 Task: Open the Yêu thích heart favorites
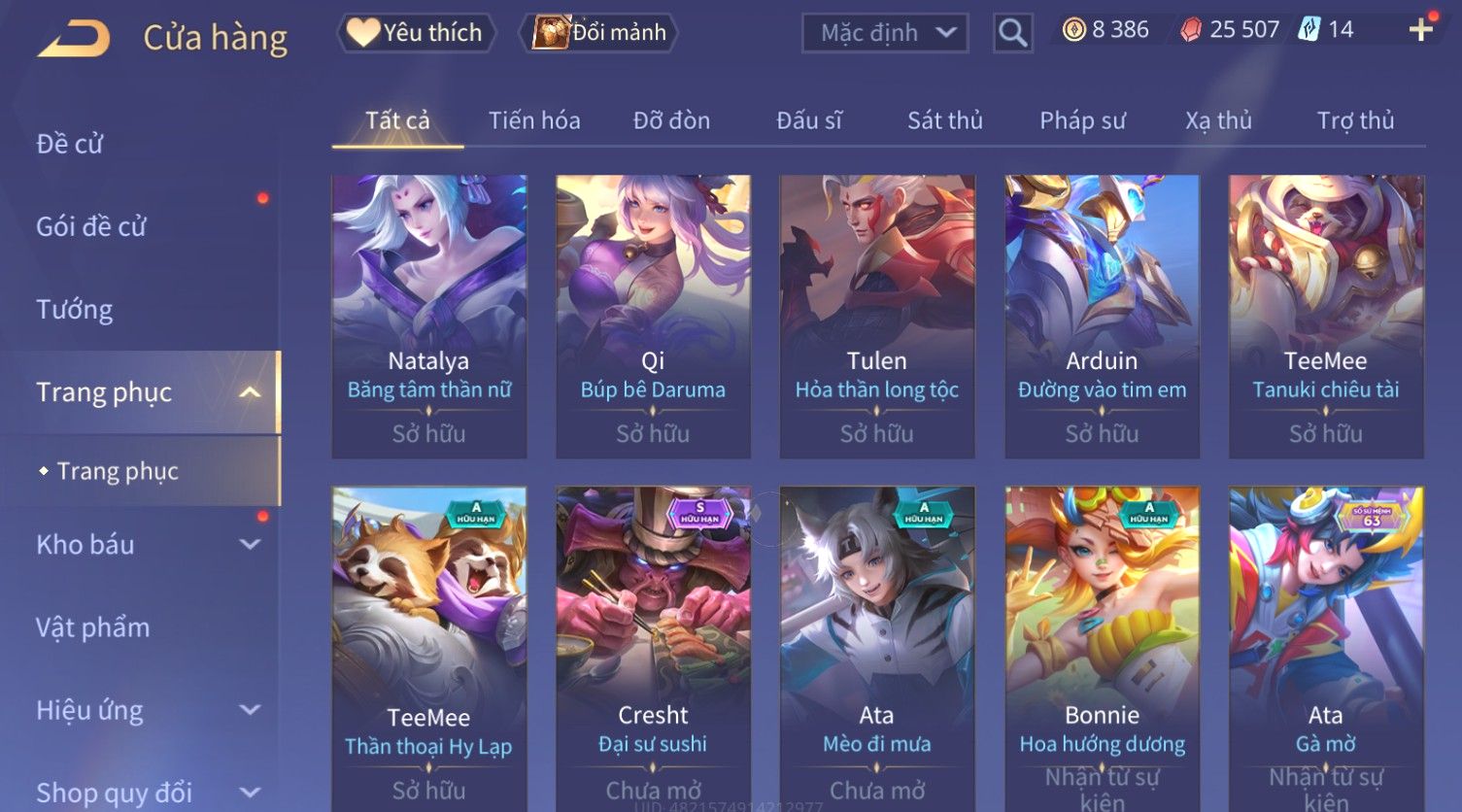pyautogui.click(x=416, y=33)
